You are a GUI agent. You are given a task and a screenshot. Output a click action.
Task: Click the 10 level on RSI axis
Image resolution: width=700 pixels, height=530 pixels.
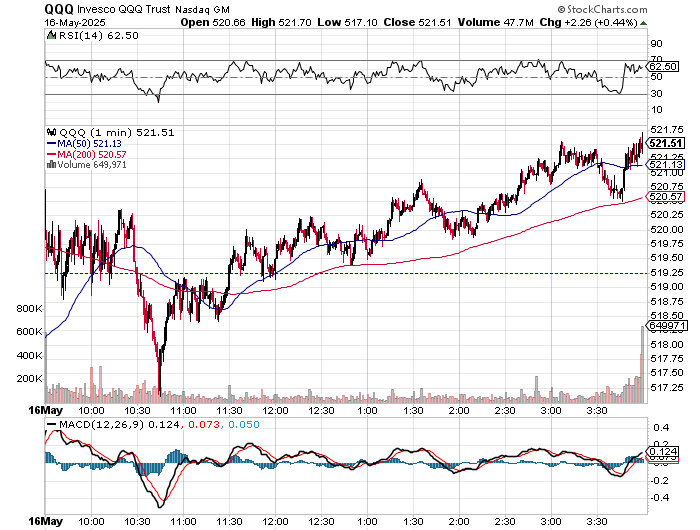656,110
